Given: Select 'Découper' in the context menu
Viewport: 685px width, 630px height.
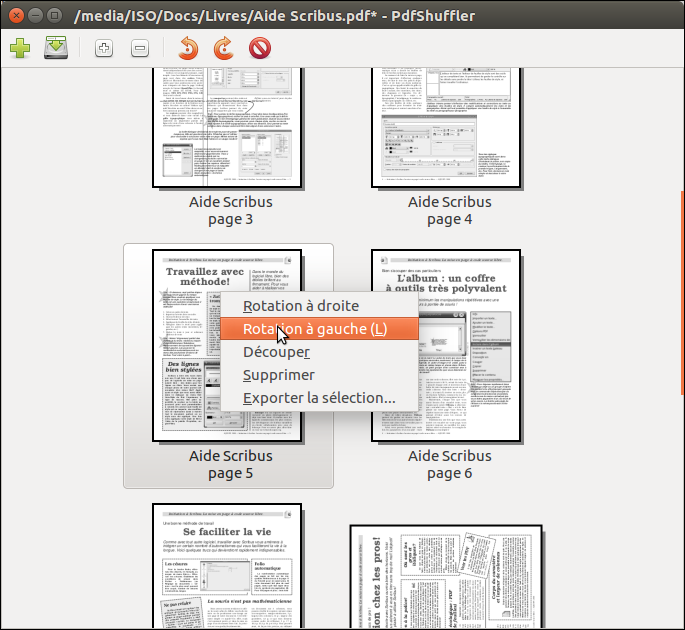Looking at the screenshot, I should 319,352.
